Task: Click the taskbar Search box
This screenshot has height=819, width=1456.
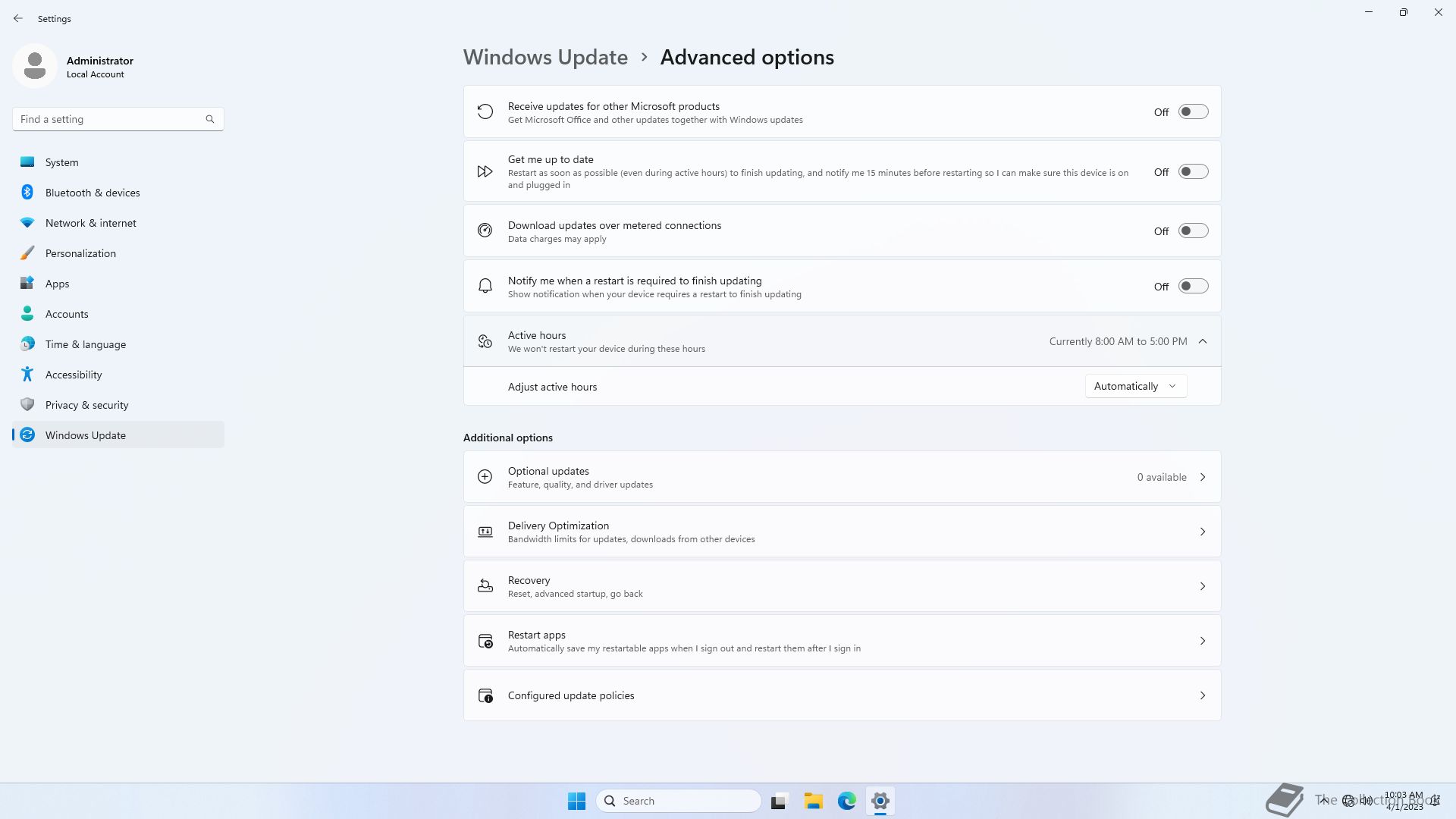Action: (679, 801)
